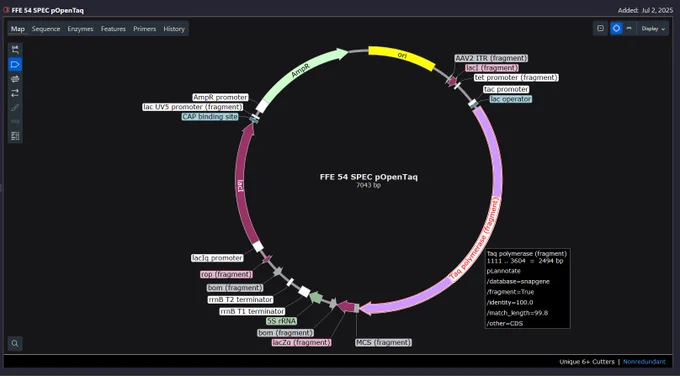680x376 pixels.
Task: Click the MCS (fragment) label
Action: point(383,343)
